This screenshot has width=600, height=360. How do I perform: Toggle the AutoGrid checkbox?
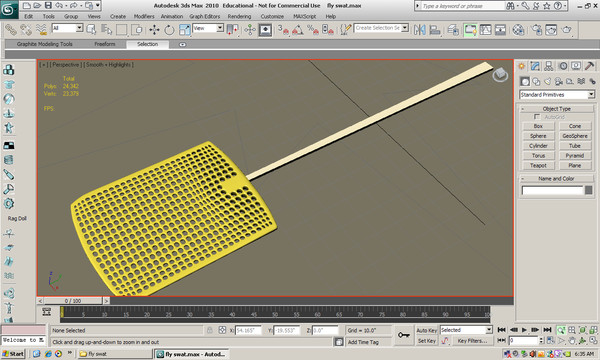click(537, 117)
